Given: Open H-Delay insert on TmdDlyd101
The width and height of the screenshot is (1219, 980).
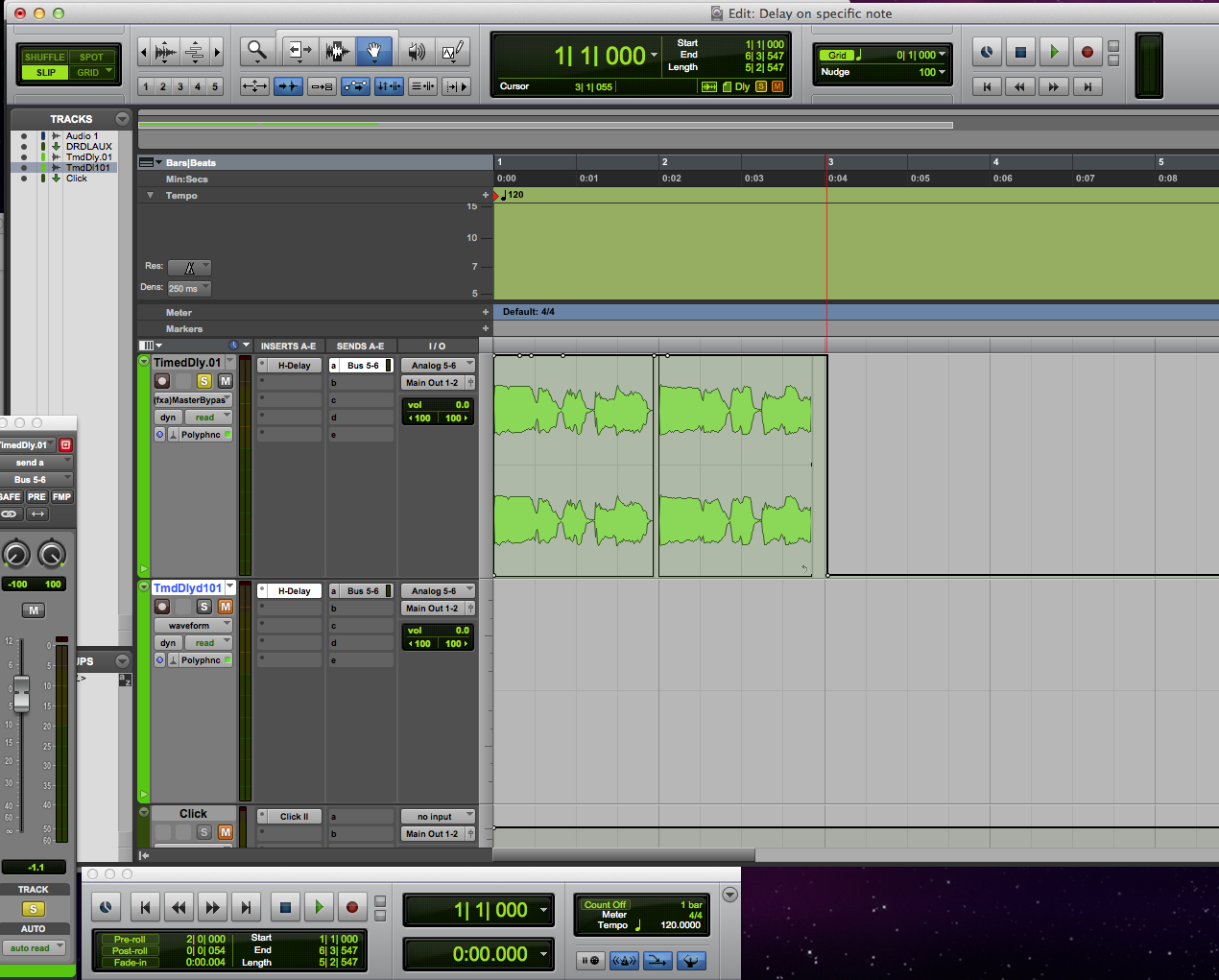Looking at the screenshot, I should coord(294,591).
